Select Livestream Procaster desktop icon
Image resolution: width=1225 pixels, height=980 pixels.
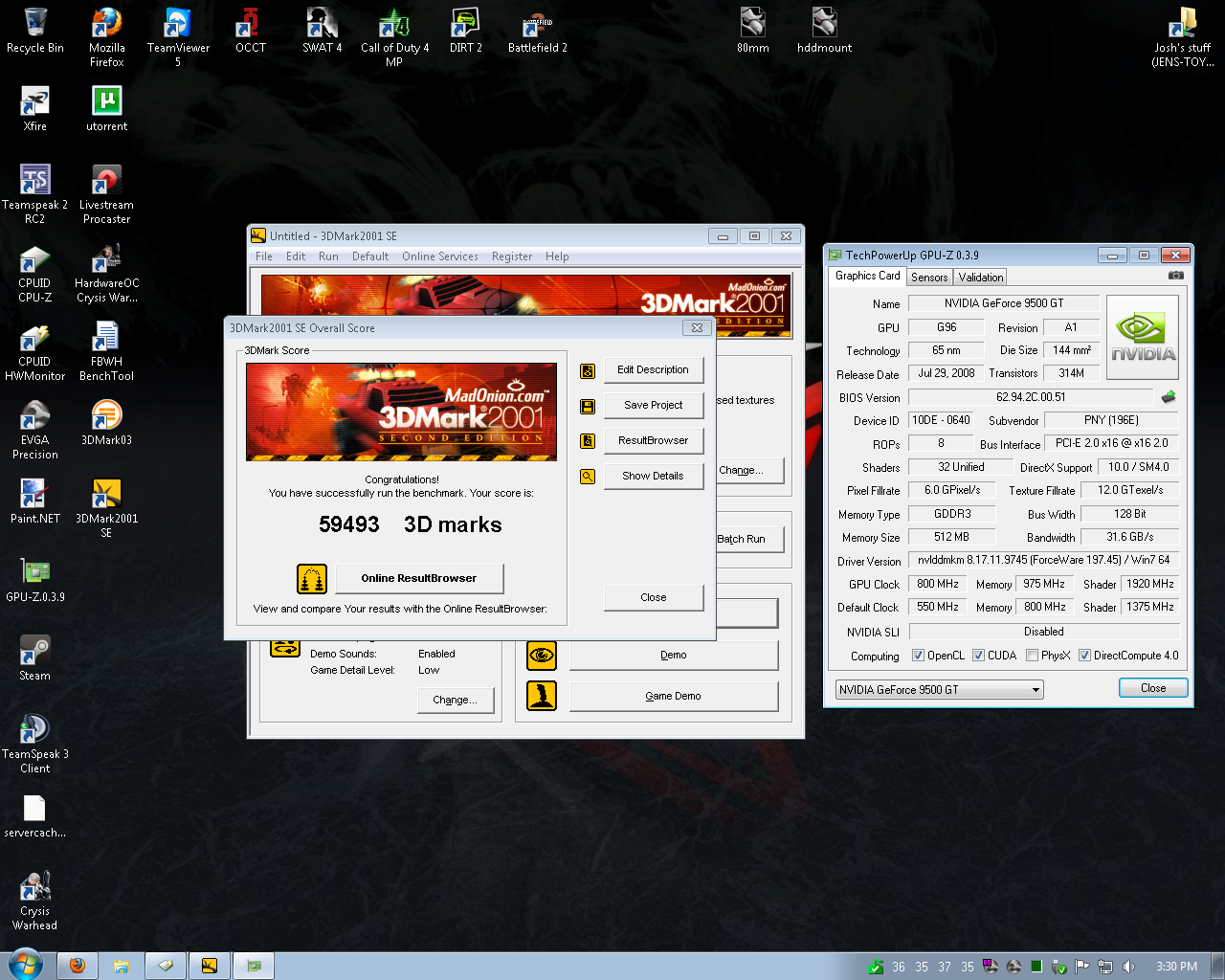pyautogui.click(x=106, y=194)
